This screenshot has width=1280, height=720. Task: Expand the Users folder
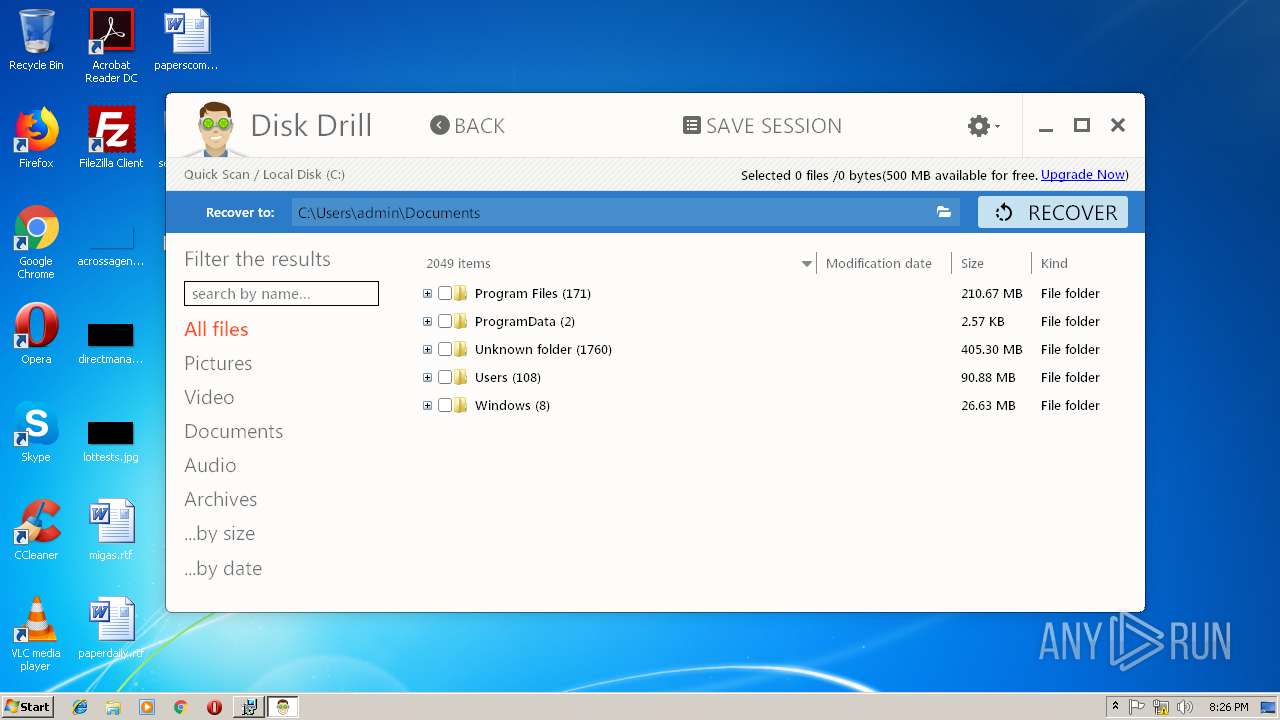tap(427, 377)
